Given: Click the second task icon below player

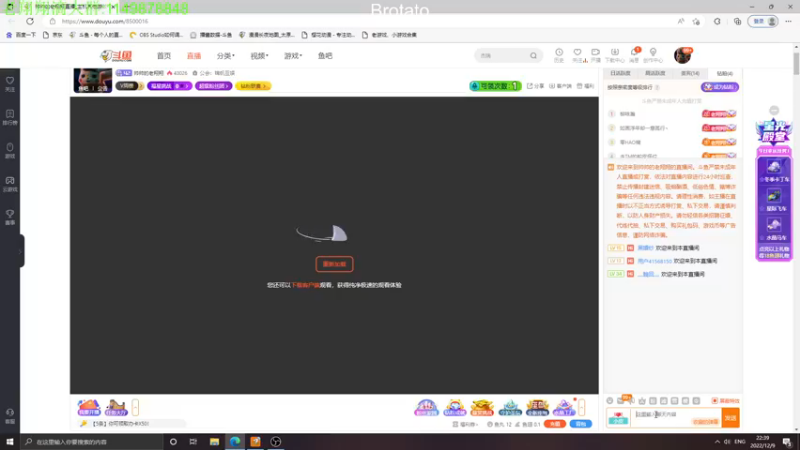Looking at the screenshot, I should 116,407.
